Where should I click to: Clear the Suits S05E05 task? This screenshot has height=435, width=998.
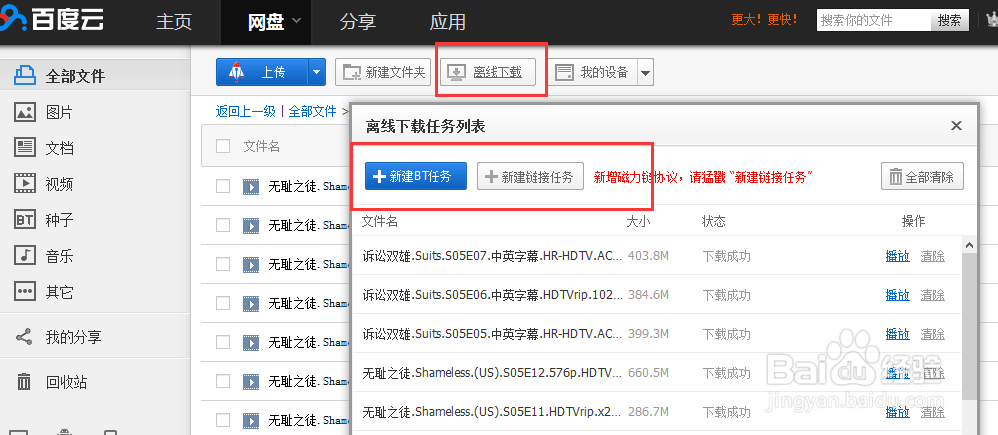932,334
